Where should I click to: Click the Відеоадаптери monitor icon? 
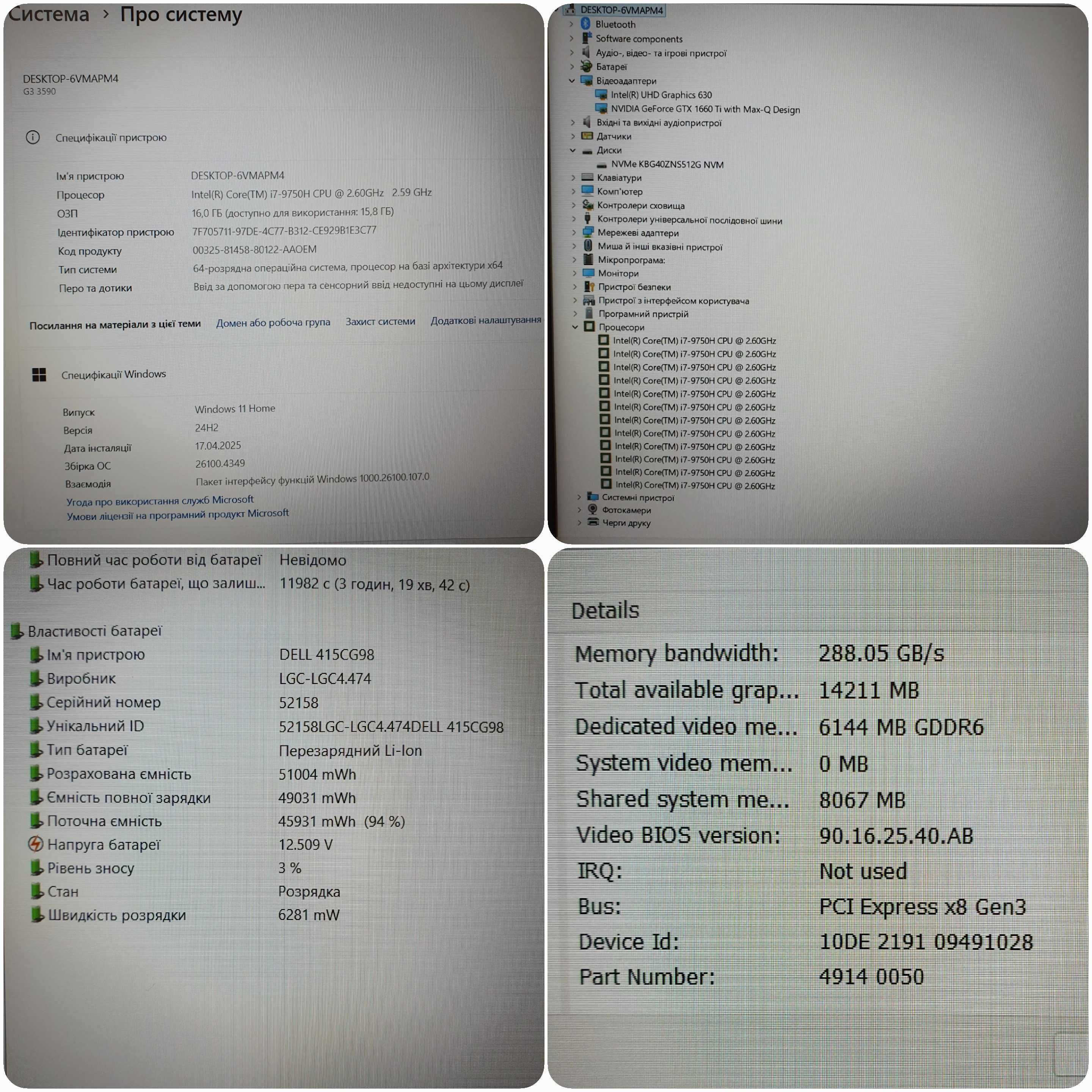coord(587,80)
